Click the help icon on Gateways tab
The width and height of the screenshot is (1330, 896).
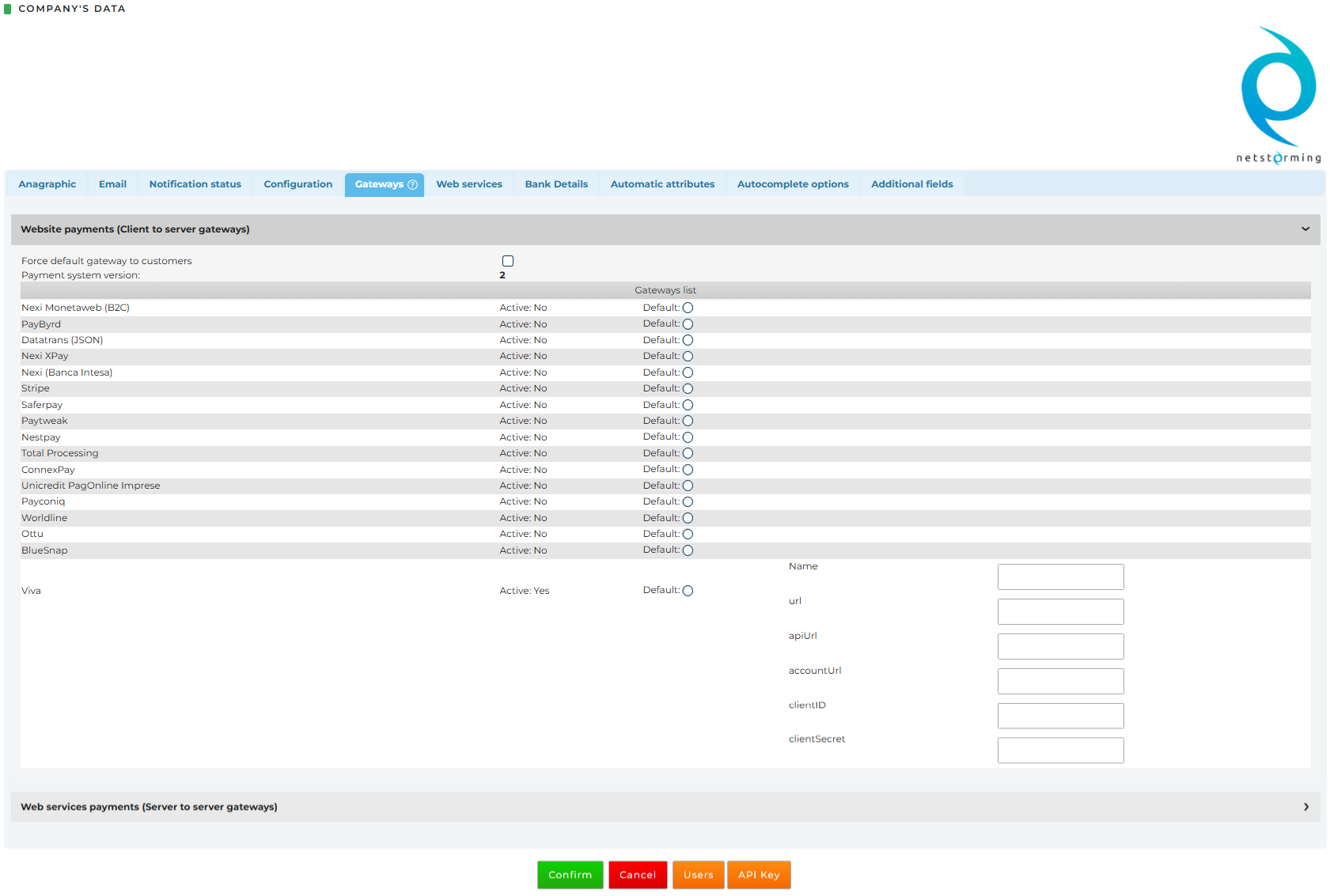pyautogui.click(x=412, y=185)
